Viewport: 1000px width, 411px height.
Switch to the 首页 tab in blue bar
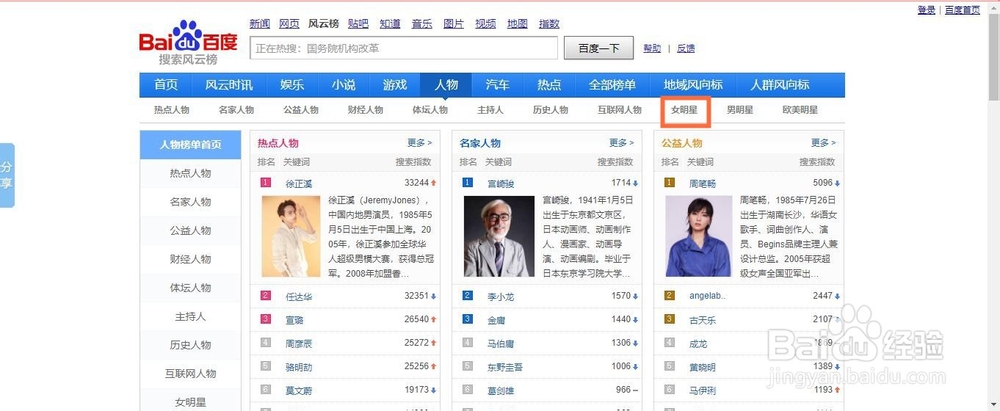click(165, 85)
